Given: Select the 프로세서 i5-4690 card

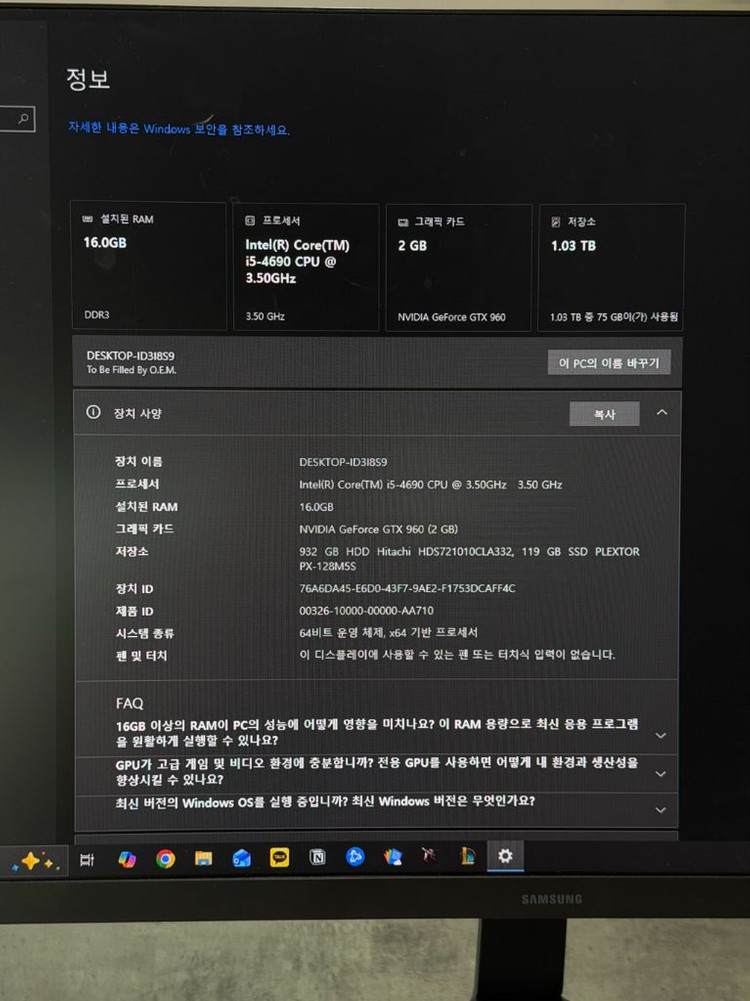Looking at the screenshot, I should coord(306,267).
